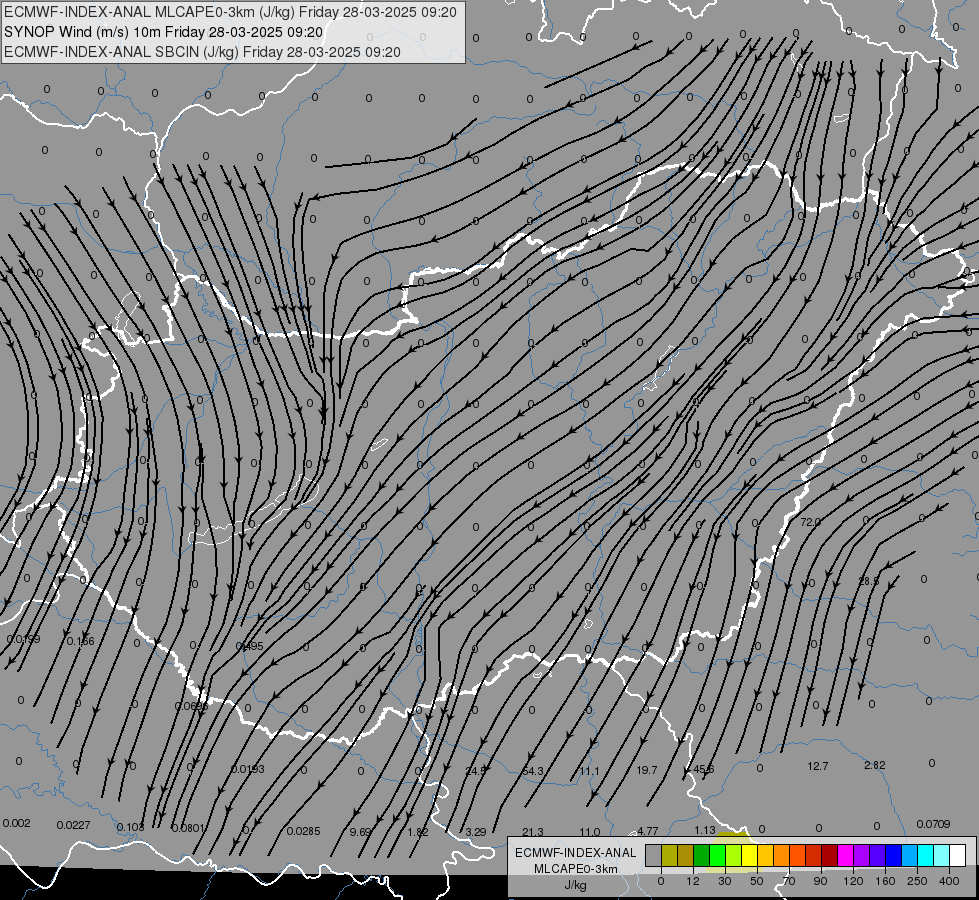
Task: Click the legend's 70 tick label
Action: 789,881
